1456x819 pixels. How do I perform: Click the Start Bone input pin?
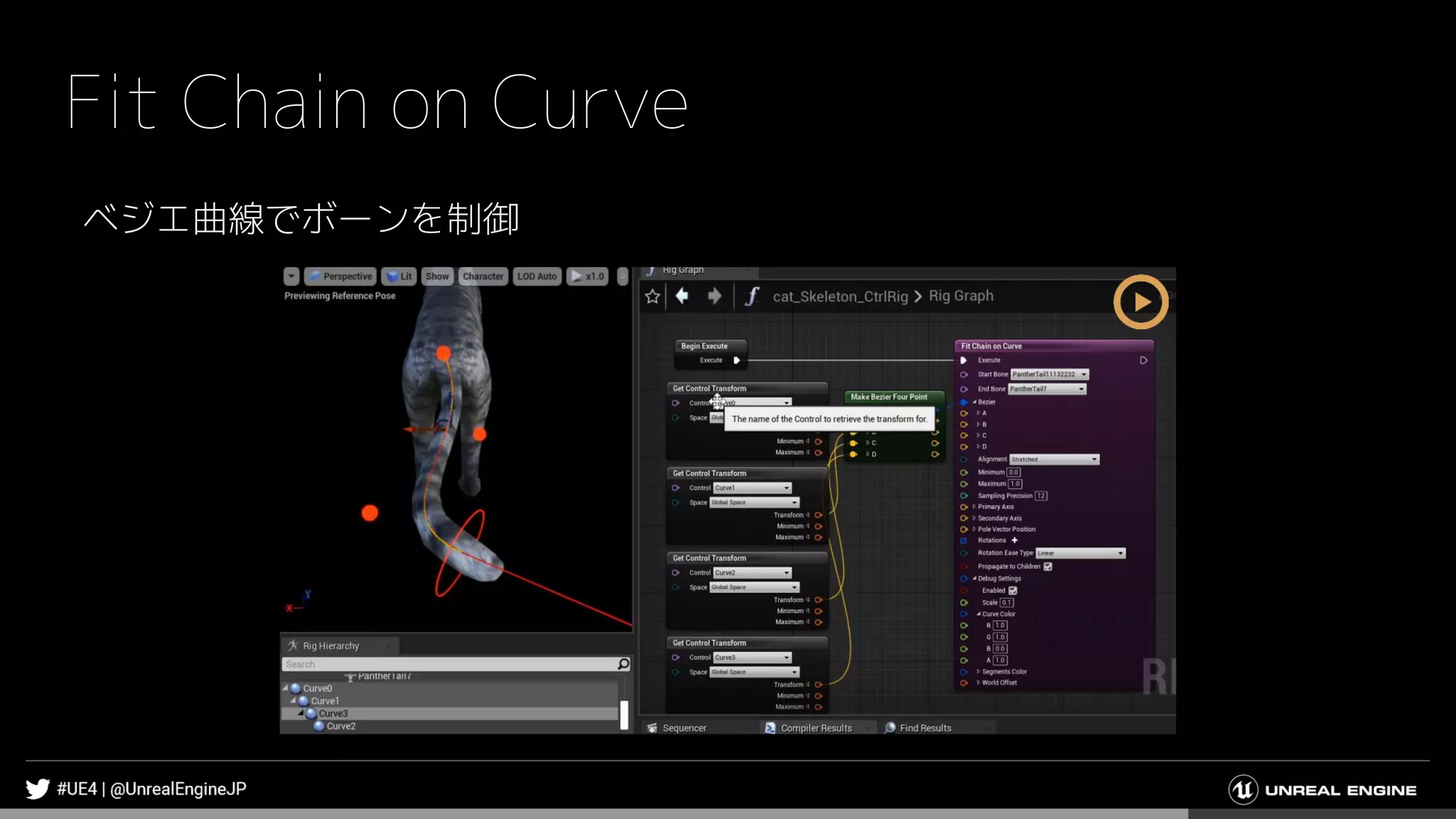tap(964, 375)
